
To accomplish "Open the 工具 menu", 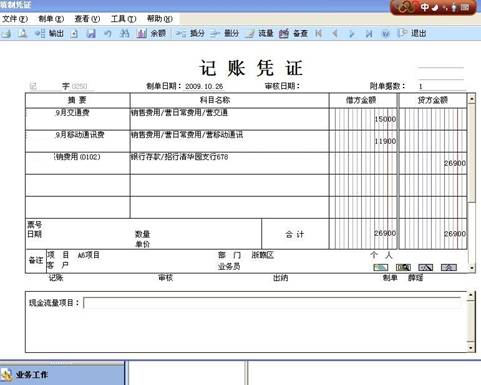I will pyautogui.click(x=123, y=19).
